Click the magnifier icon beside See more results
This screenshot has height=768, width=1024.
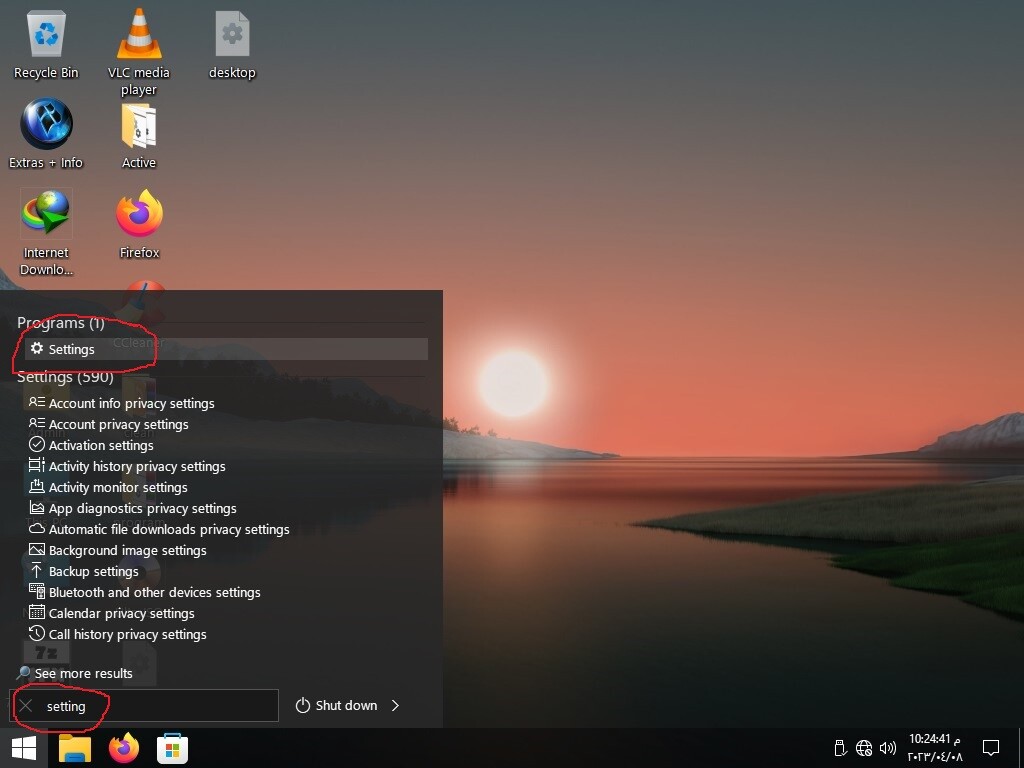pos(24,672)
